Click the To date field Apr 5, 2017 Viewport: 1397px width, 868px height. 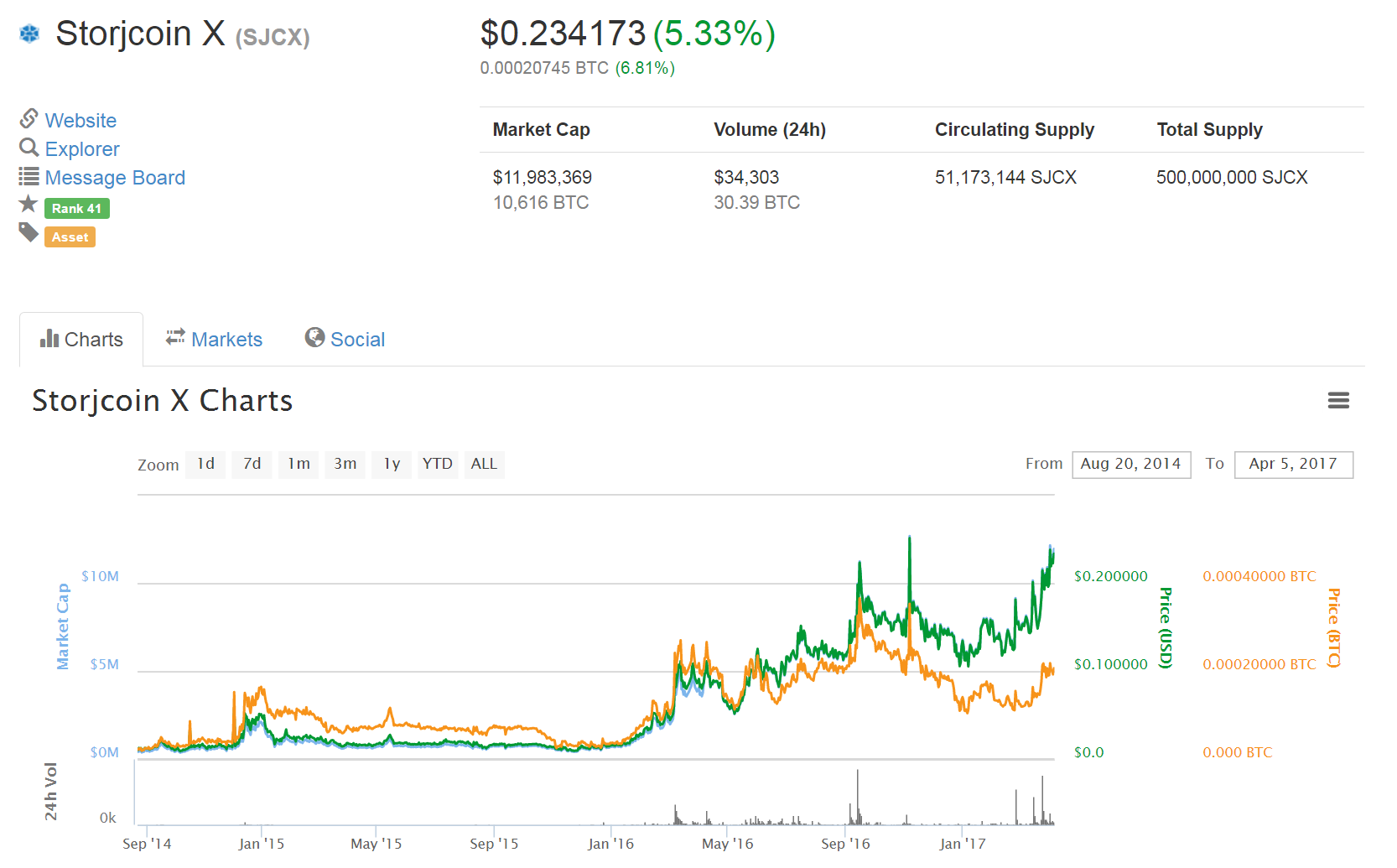(x=1294, y=465)
